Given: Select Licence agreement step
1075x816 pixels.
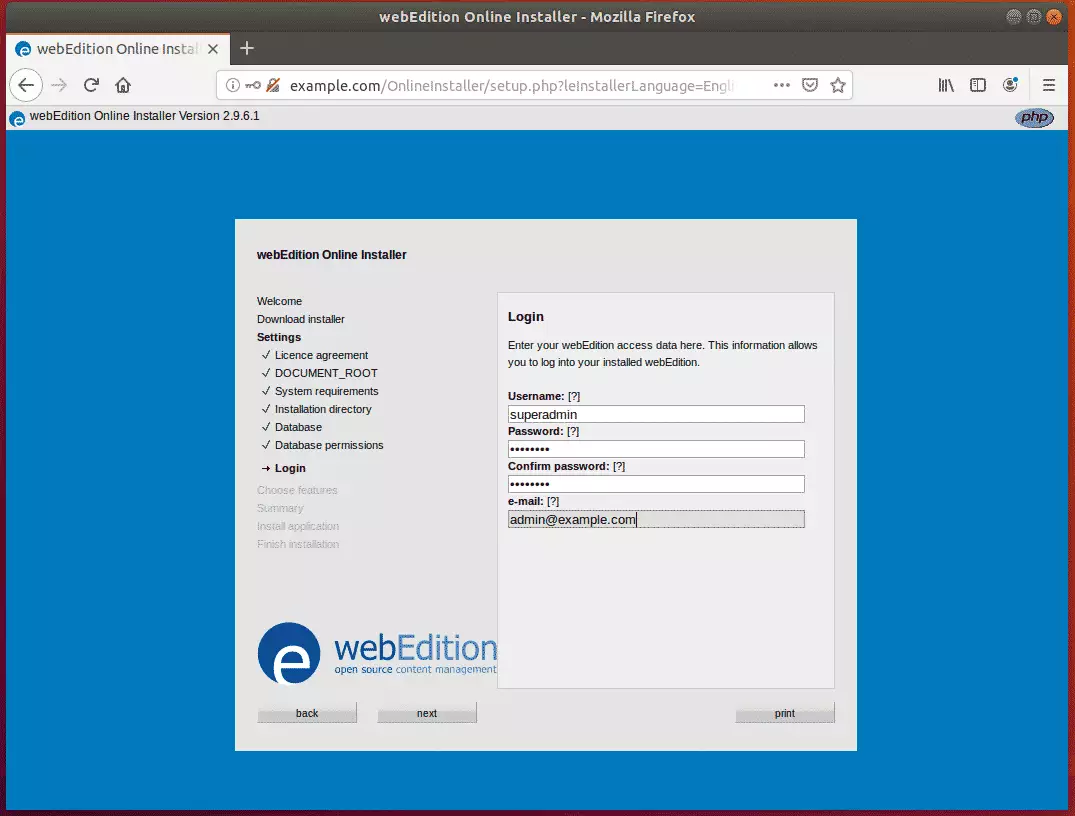Looking at the screenshot, I should 321,355.
